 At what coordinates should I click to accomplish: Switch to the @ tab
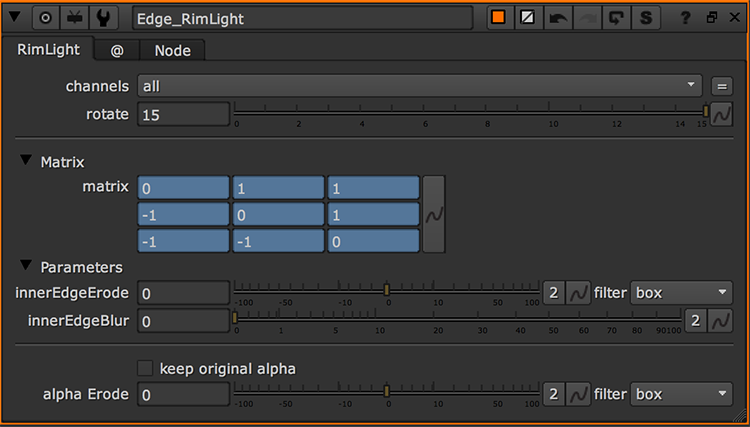click(x=116, y=50)
